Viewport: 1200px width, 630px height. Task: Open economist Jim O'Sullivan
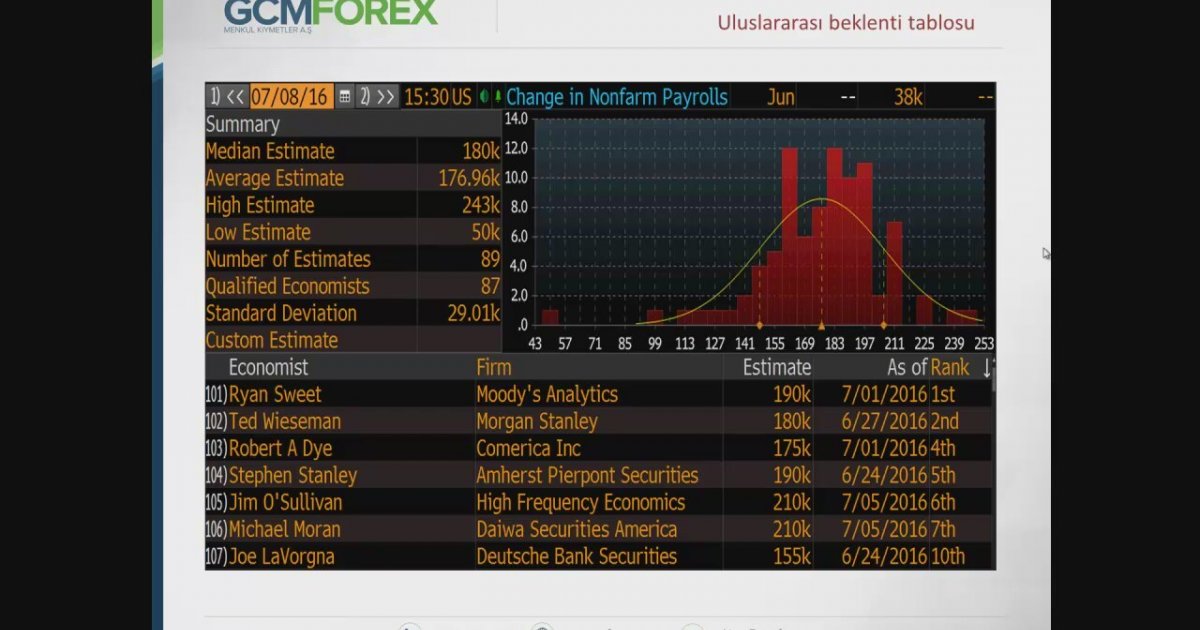(285, 502)
